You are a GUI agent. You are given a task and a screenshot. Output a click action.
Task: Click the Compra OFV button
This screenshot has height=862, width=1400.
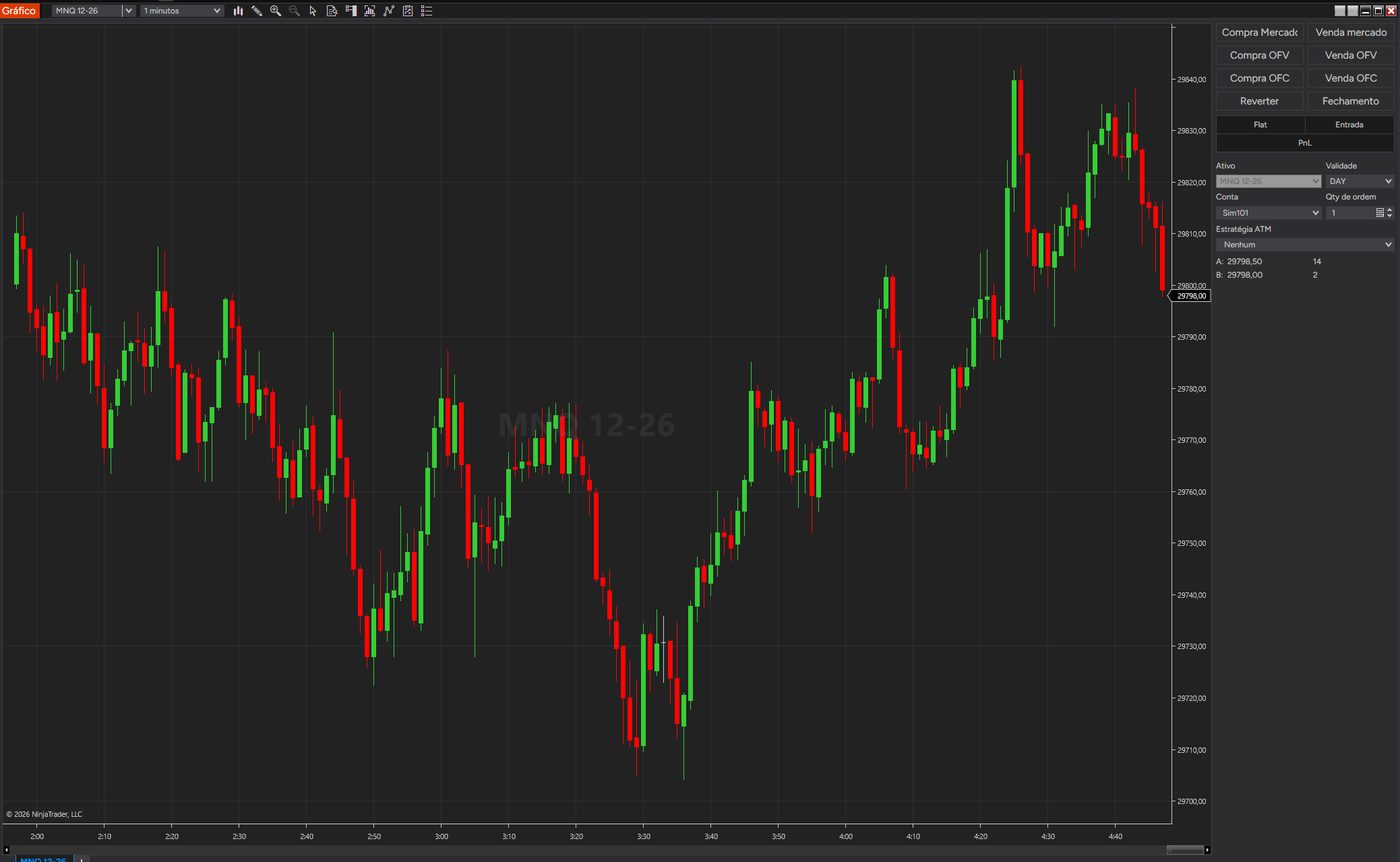[x=1260, y=55]
